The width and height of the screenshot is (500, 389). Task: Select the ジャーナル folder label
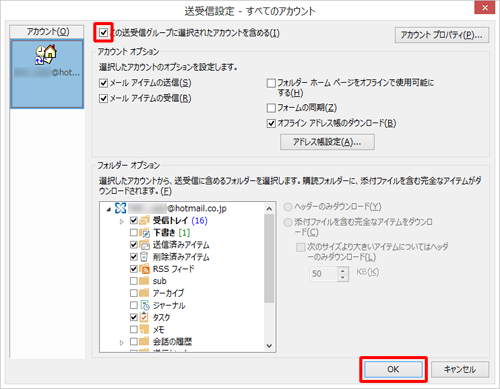click(169, 305)
